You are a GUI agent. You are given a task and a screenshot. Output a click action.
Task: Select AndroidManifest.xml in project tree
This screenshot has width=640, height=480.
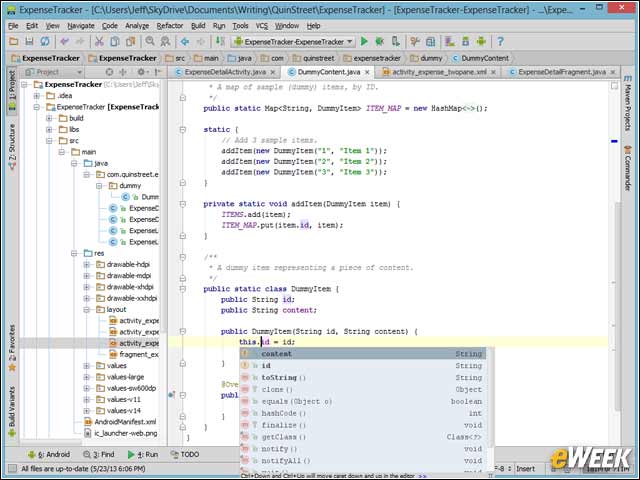(x=120, y=422)
